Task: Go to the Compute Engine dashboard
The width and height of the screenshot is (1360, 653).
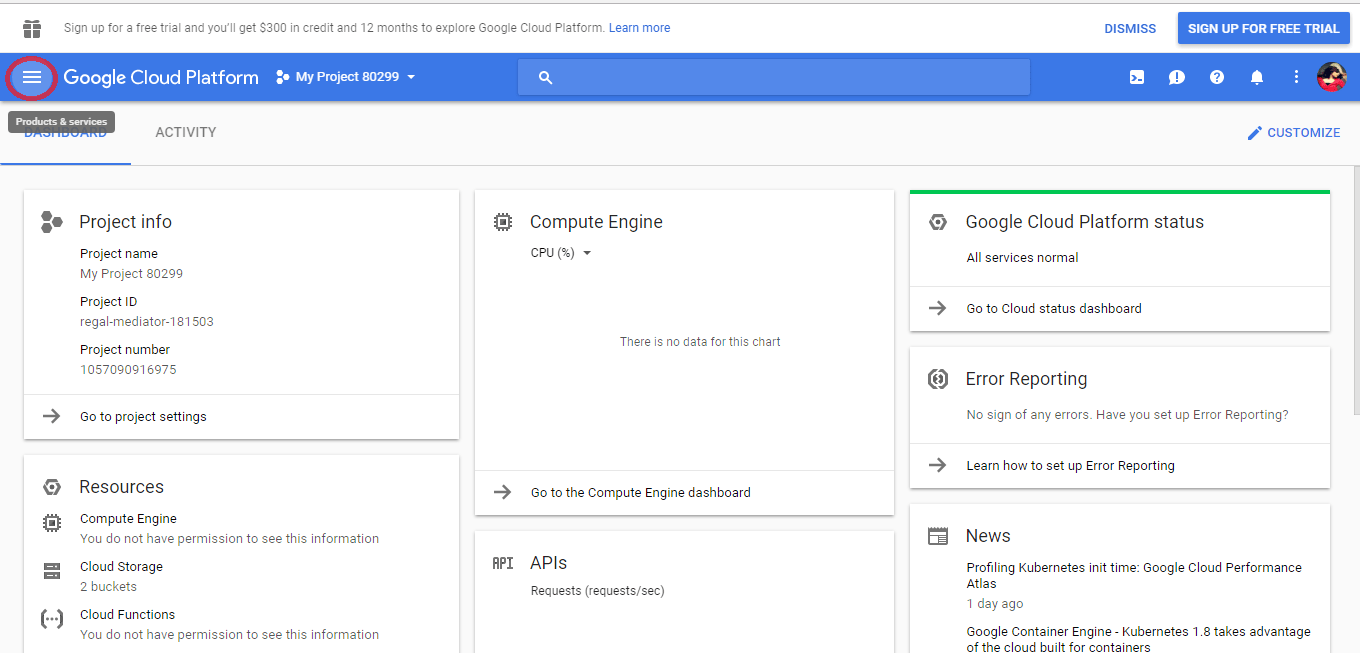Action: point(641,493)
